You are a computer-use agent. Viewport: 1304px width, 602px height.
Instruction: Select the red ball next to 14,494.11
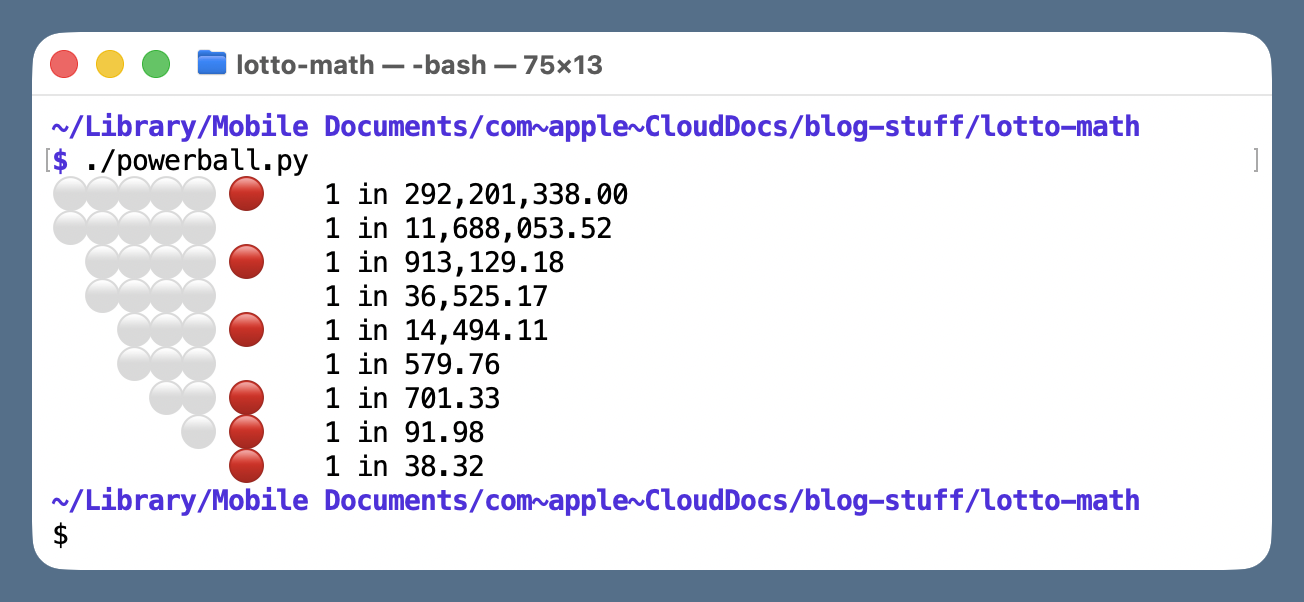[246, 330]
